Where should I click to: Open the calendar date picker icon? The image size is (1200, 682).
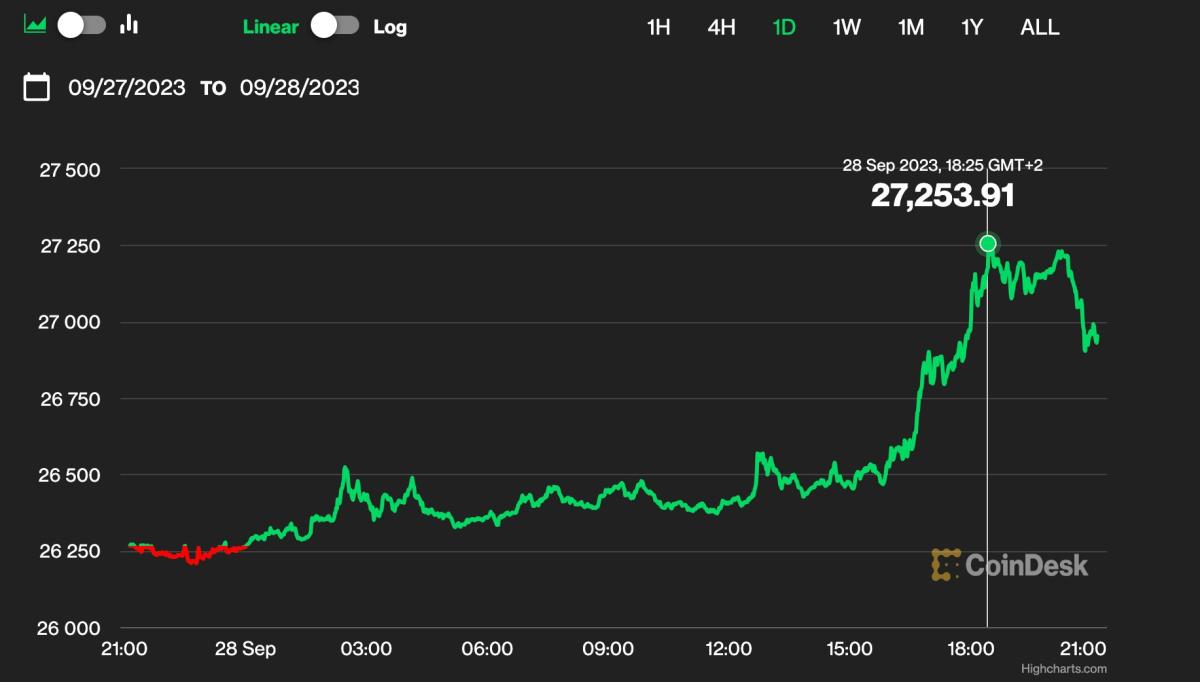tap(37, 87)
